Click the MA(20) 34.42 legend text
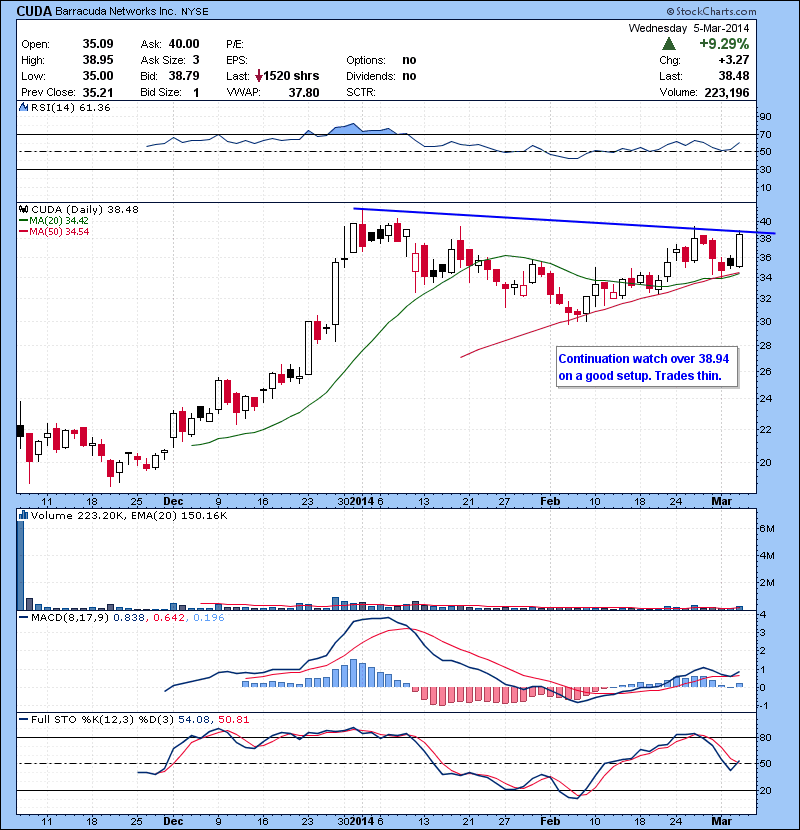This screenshot has width=800, height=830. [59, 221]
